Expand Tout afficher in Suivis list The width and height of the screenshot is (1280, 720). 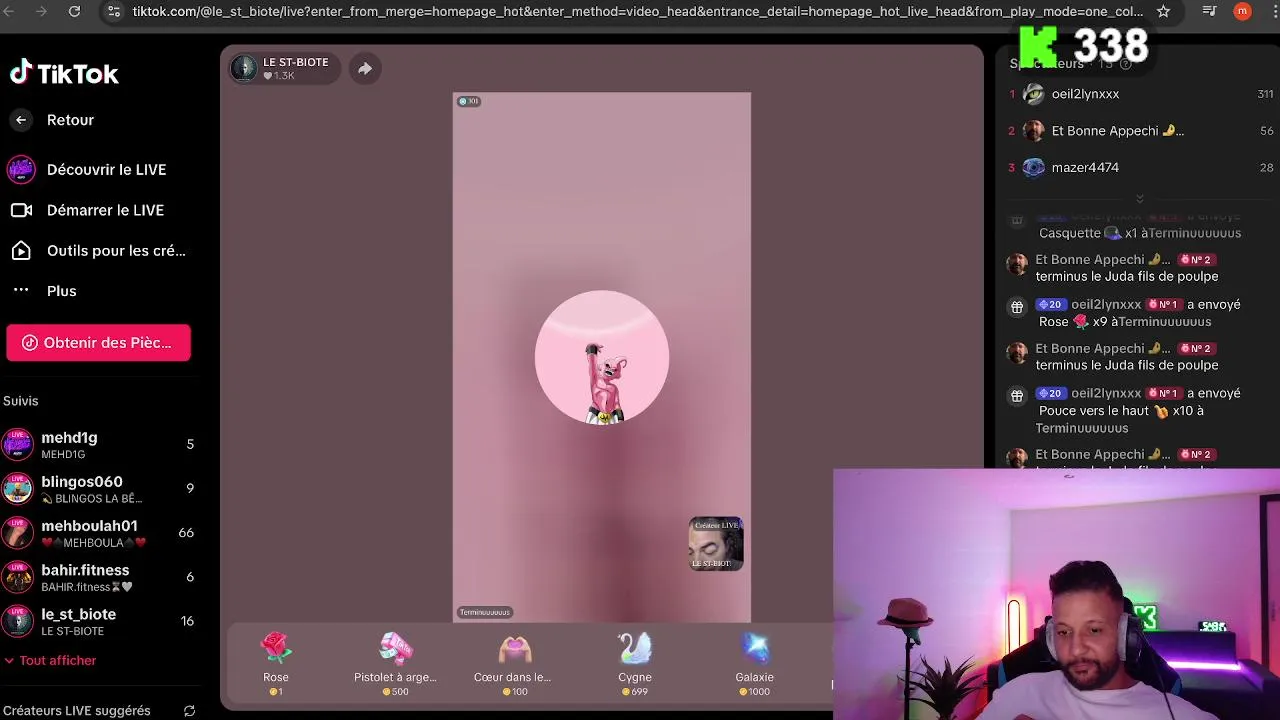(50, 661)
